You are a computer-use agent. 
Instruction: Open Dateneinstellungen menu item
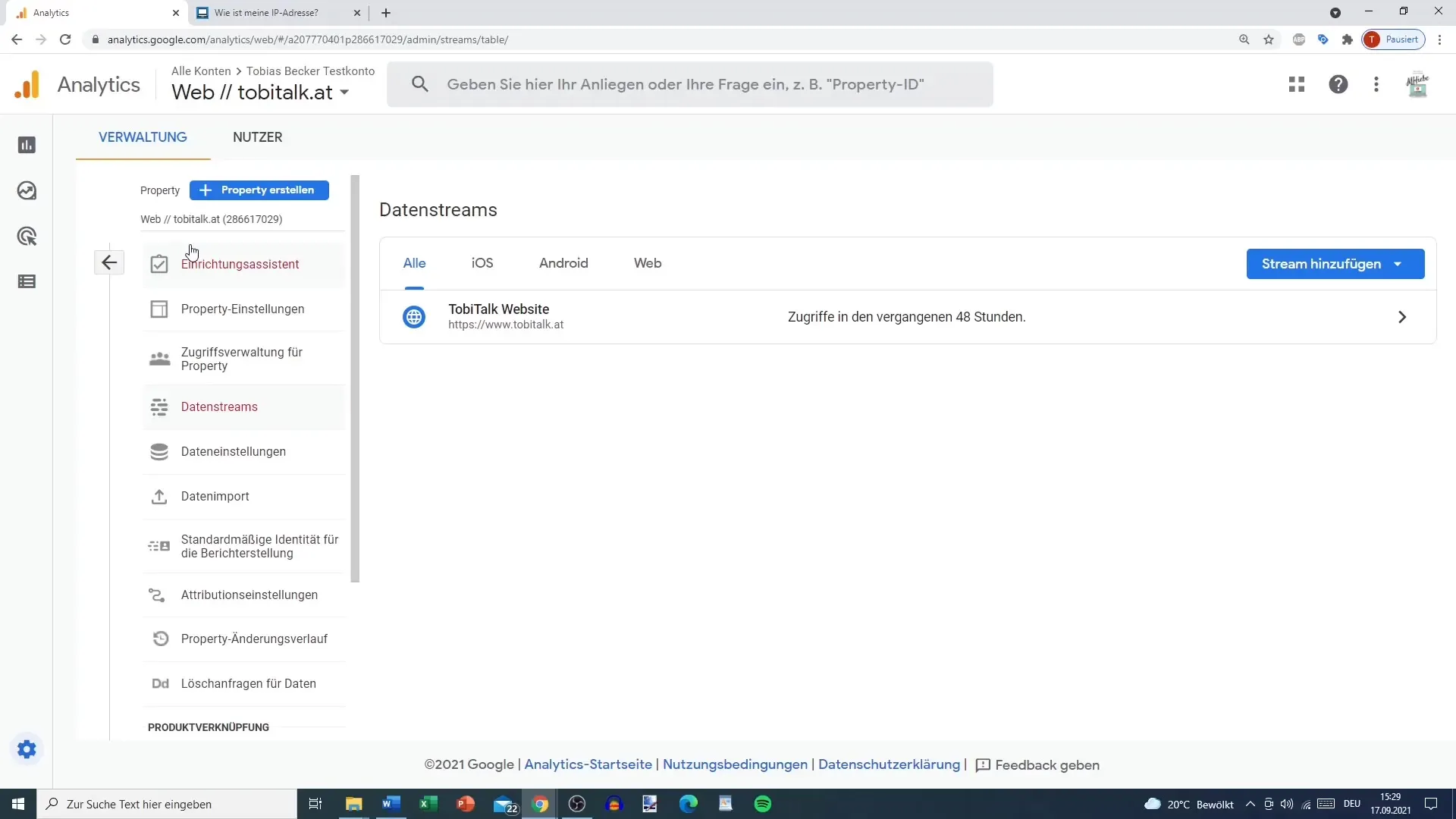click(x=233, y=451)
